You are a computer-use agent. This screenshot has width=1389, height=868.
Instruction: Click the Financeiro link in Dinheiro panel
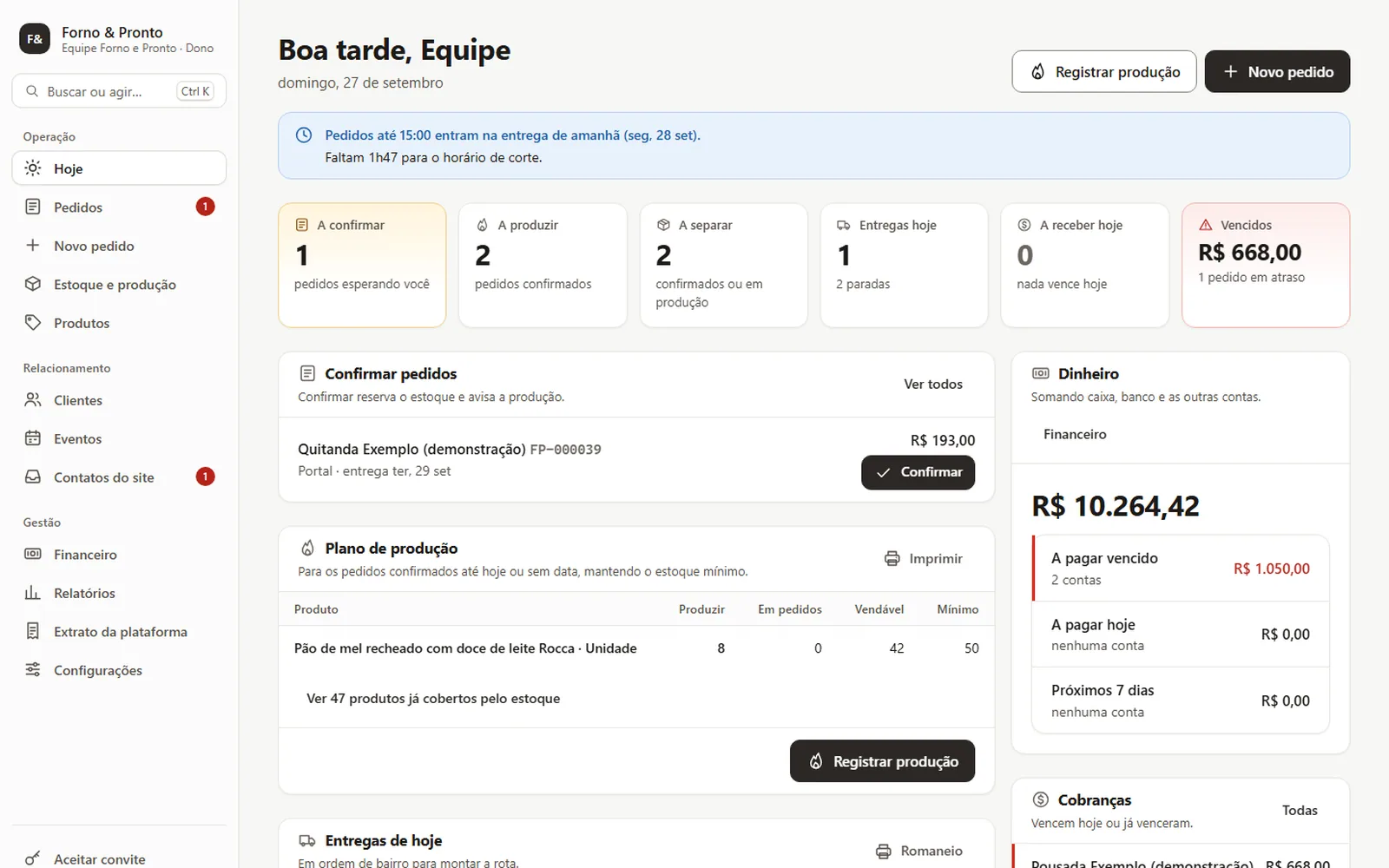click(x=1075, y=434)
